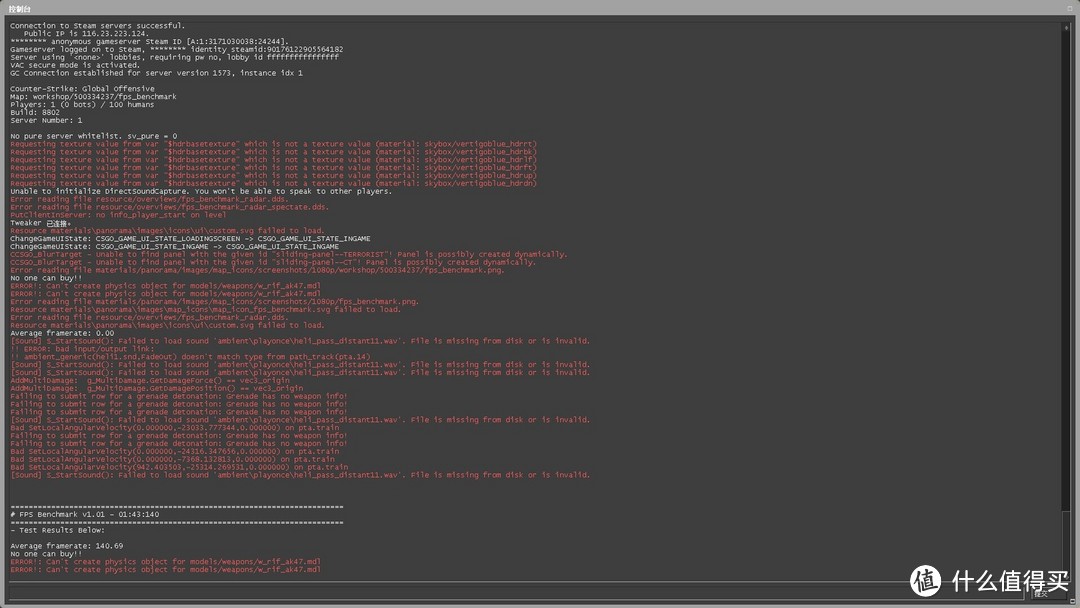The height and width of the screenshot is (608, 1080).
Task: Click line mentioning skybox/vertigoblue_hdrrt
Action: pyautogui.click(x=273, y=145)
